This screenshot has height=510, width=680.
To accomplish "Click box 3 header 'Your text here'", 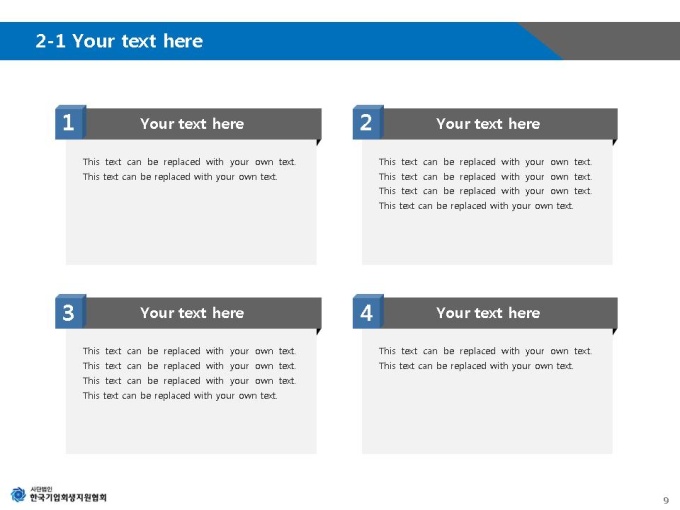I will 192,313.
